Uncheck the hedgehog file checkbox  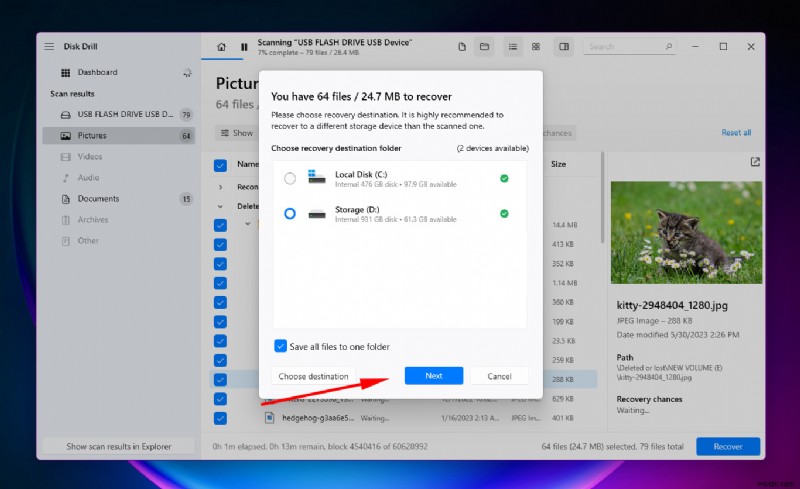click(220, 419)
